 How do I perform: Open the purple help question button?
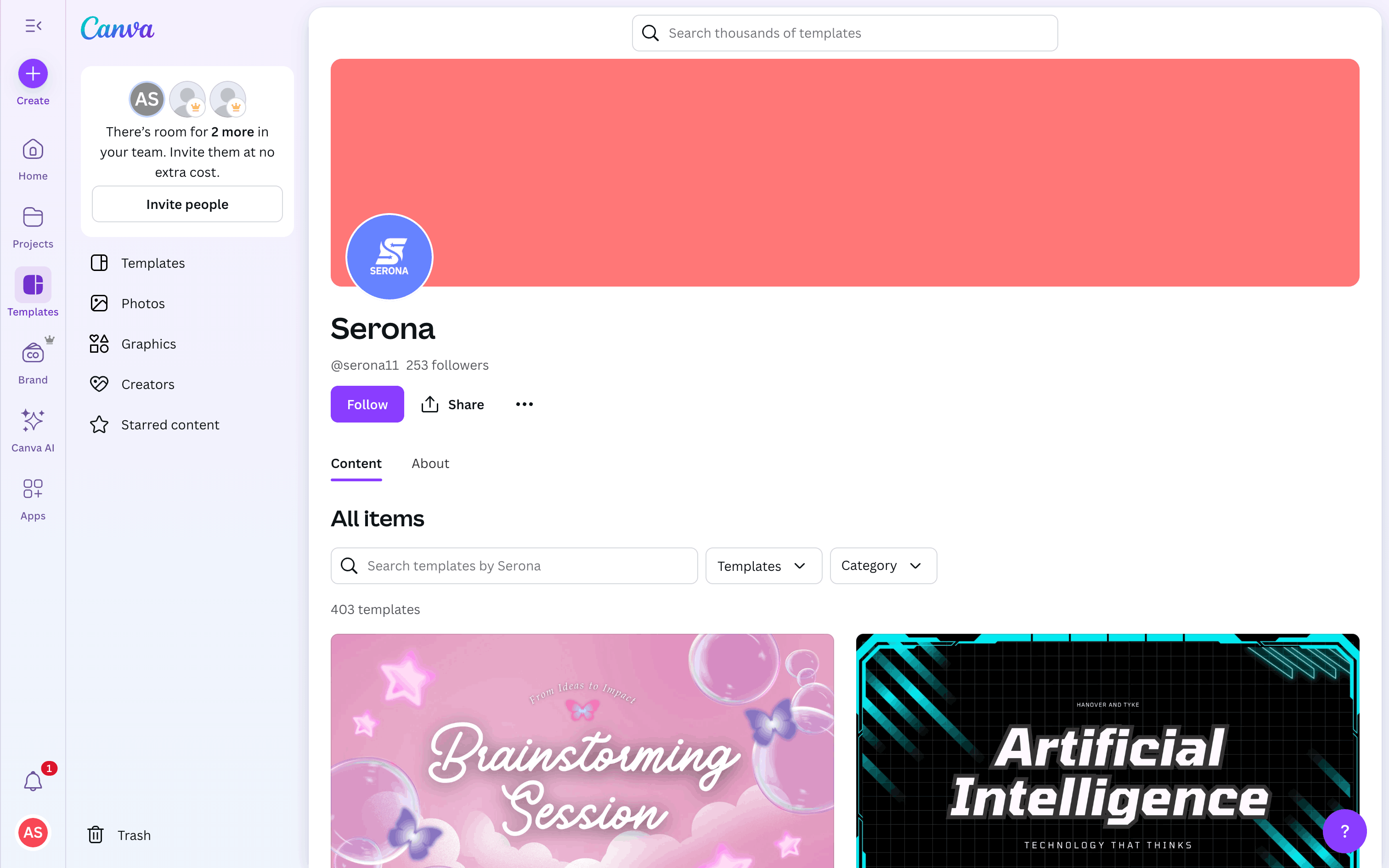[1344, 831]
